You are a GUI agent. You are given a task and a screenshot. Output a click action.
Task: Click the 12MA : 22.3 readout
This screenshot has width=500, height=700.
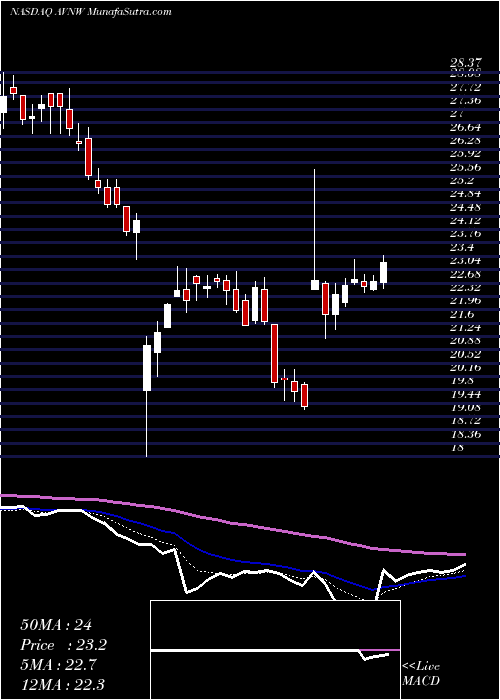62,684
